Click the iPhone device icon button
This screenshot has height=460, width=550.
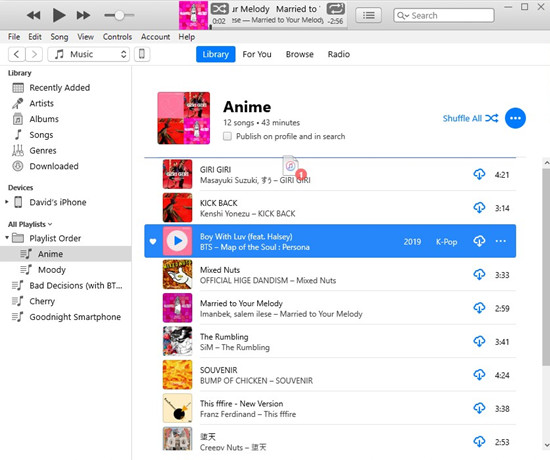142,54
